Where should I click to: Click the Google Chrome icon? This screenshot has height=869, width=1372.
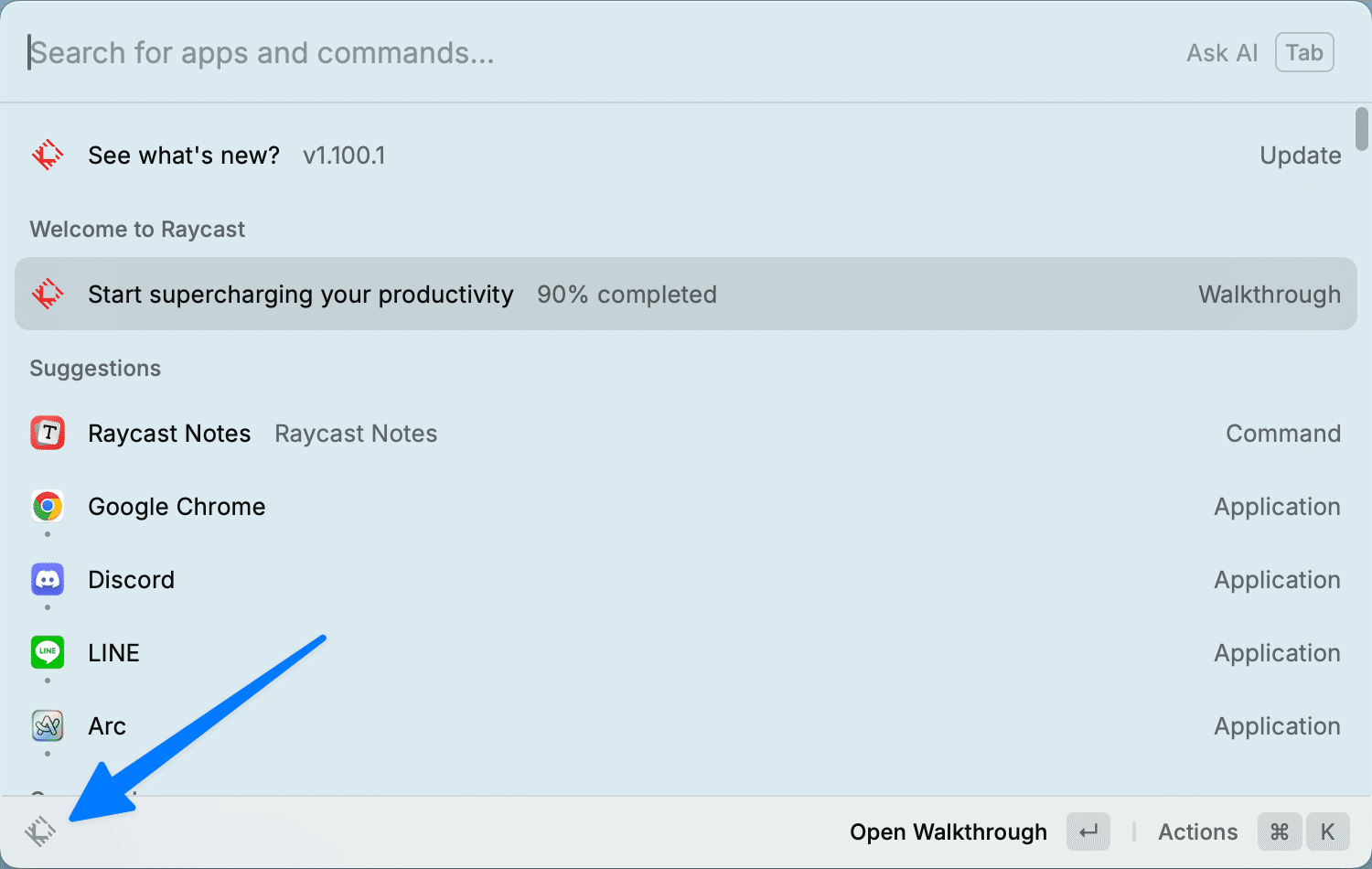[x=48, y=506]
